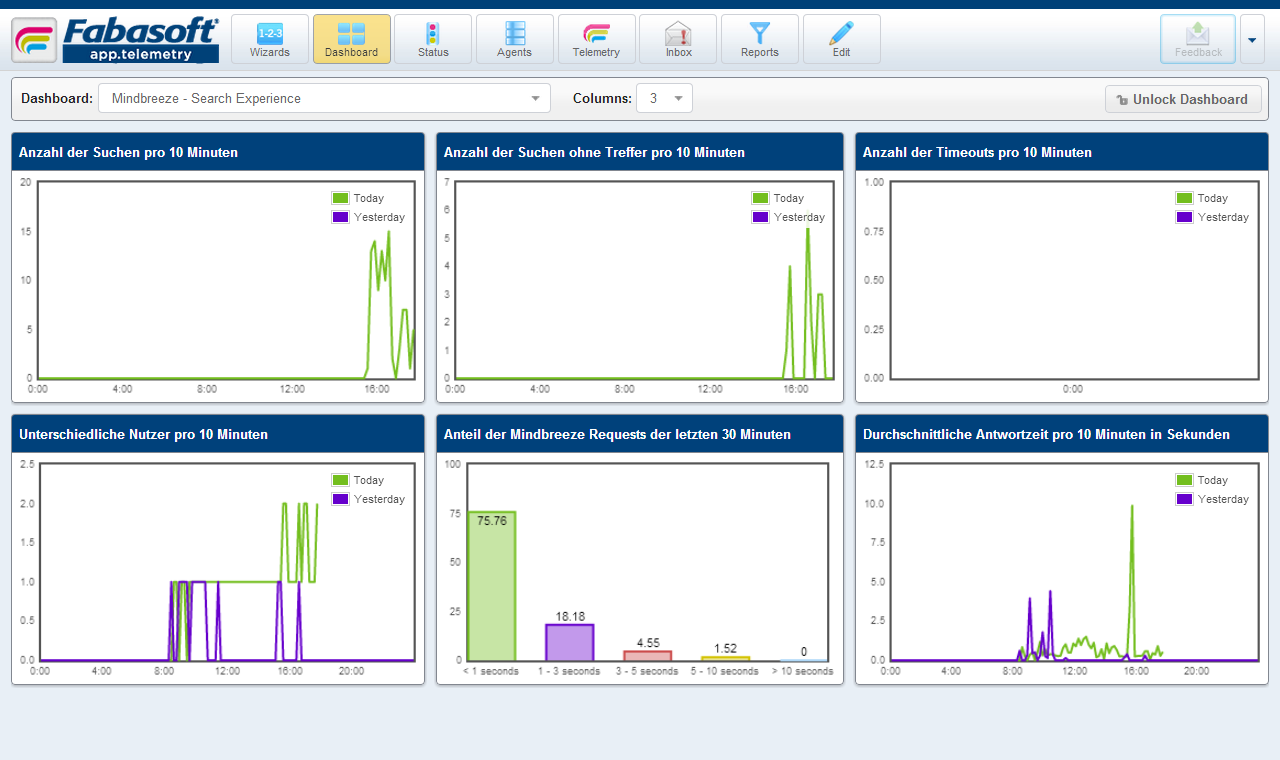
Task: Open the Dashboard selection dropdown
Action: coord(324,98)
